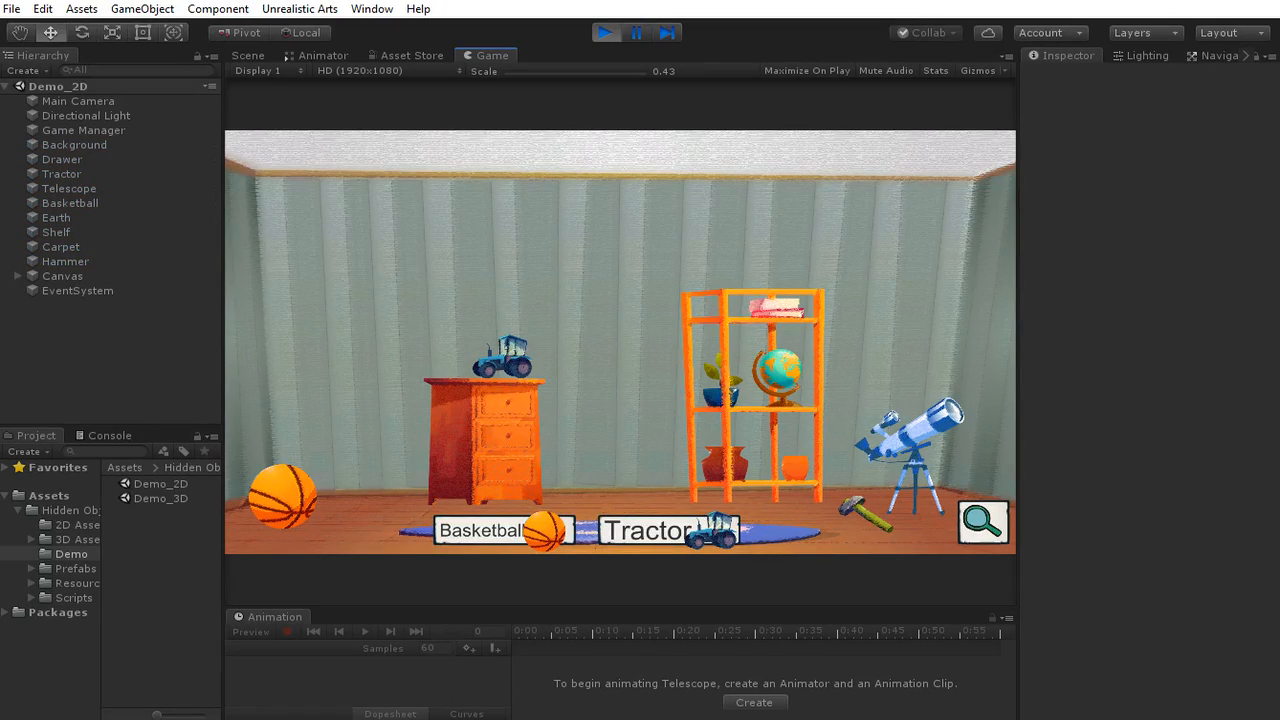Viewport: 1280px width, 720px height.
Task: Toggle Mute Audio in Game view
Action: (x=885, y=71)
